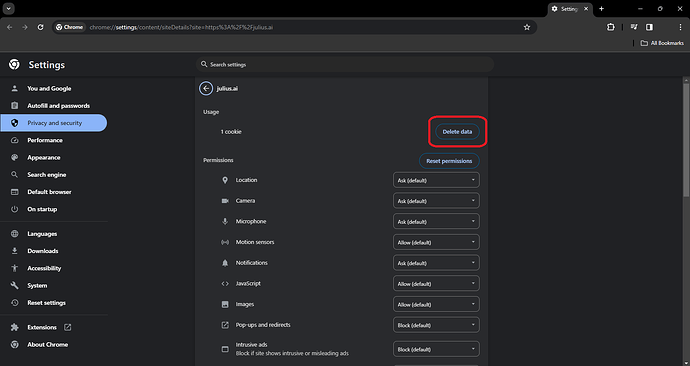Open the All Bookmarks folder
Image resolution: width=690 pixels, height=366 pixels.
click(x=662, y=43)
